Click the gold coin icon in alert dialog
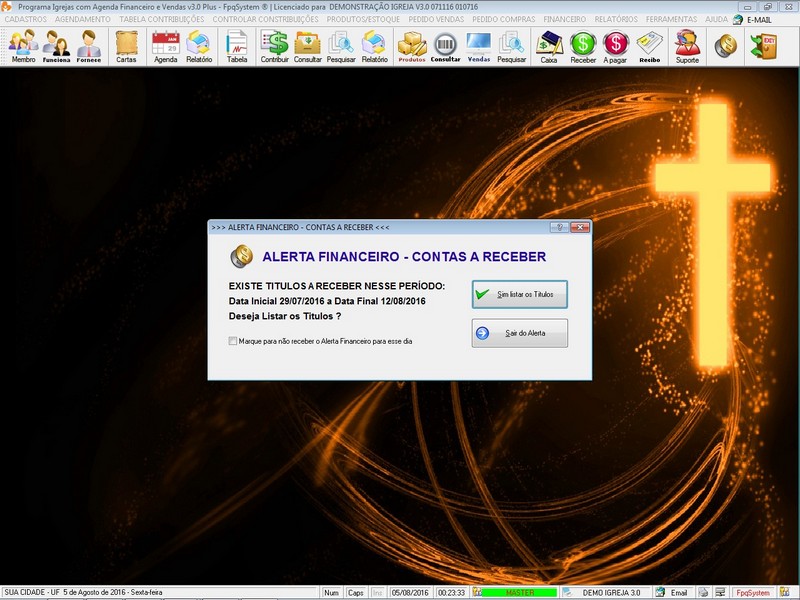 (x=241, y=256)
